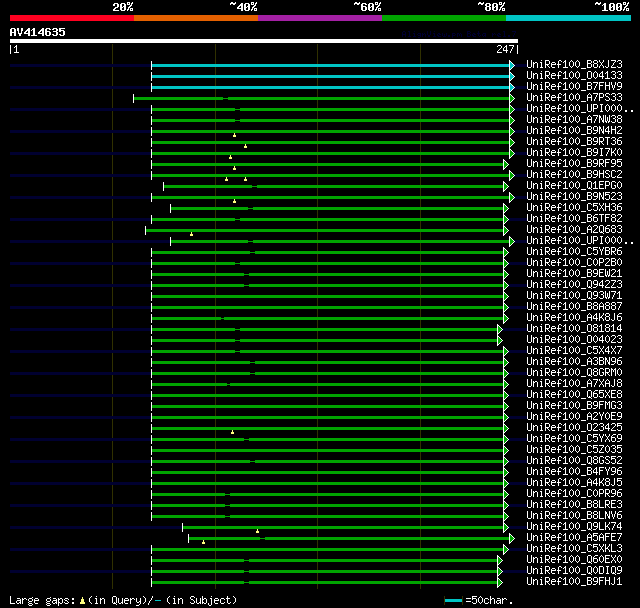Click the yellow query-gap marker under UniRef100_O23425
Image resolution: width=640 pixels, height=608 pixels.
pos(233,432)
